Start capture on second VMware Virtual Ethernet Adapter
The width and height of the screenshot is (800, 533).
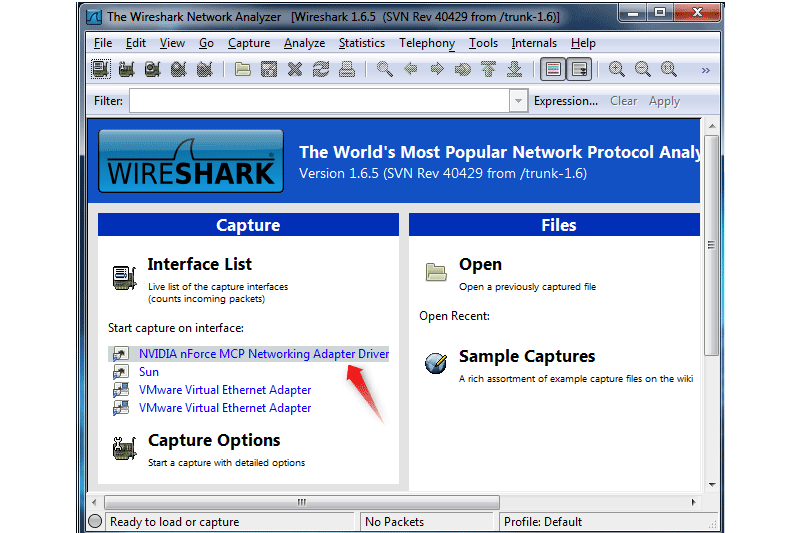pyautogui.click(x=225, y=408)
